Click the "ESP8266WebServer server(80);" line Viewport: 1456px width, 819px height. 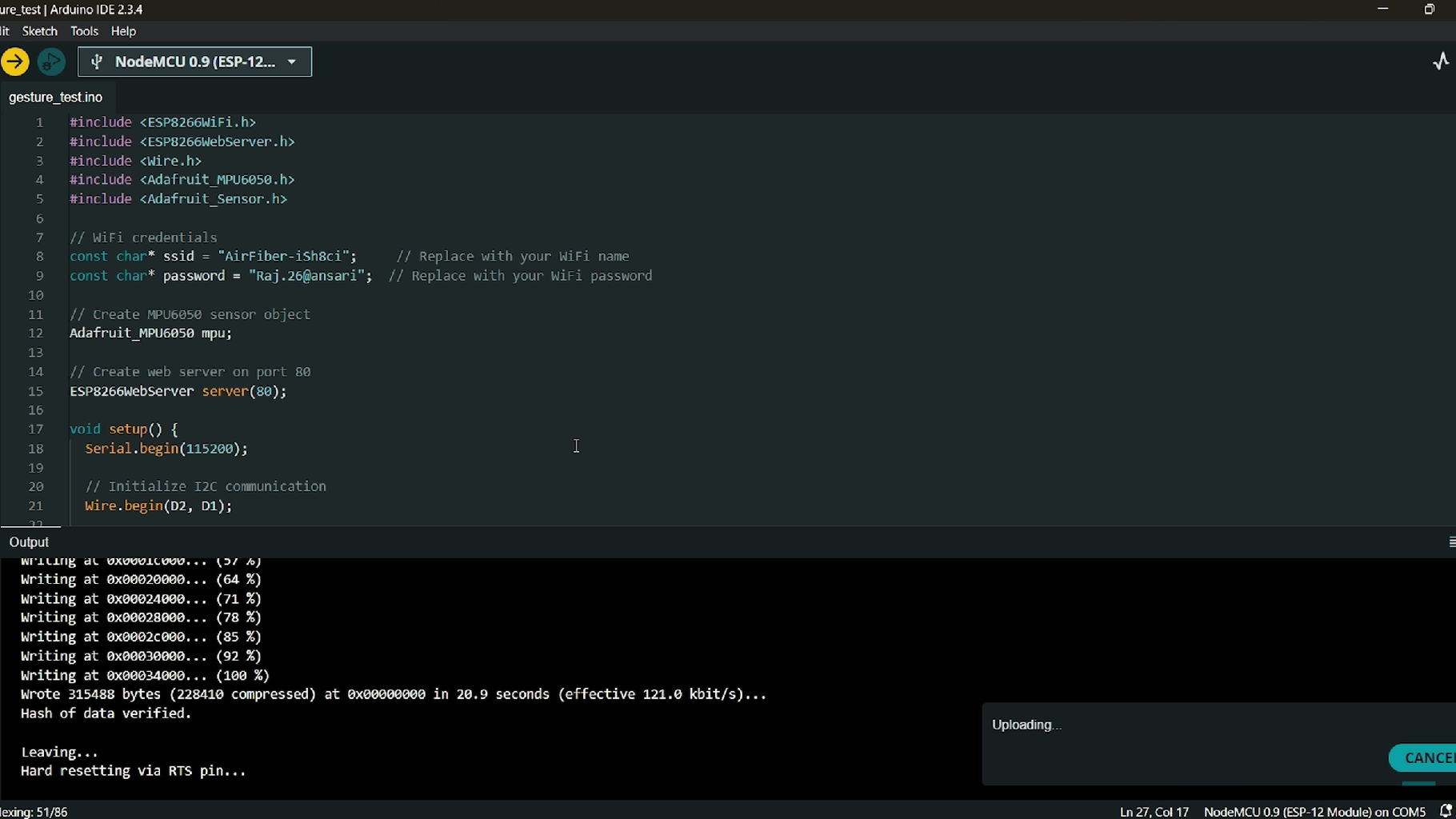178,391
